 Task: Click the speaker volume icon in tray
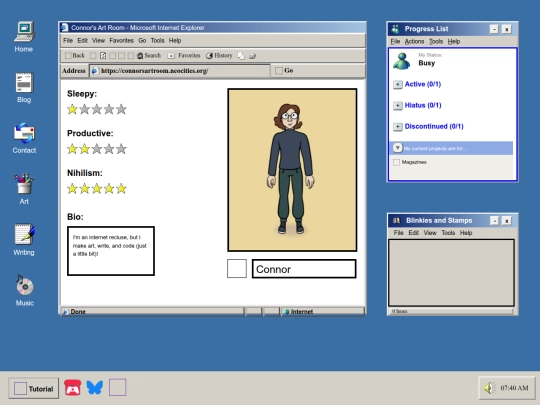click(x=489, y=388)
